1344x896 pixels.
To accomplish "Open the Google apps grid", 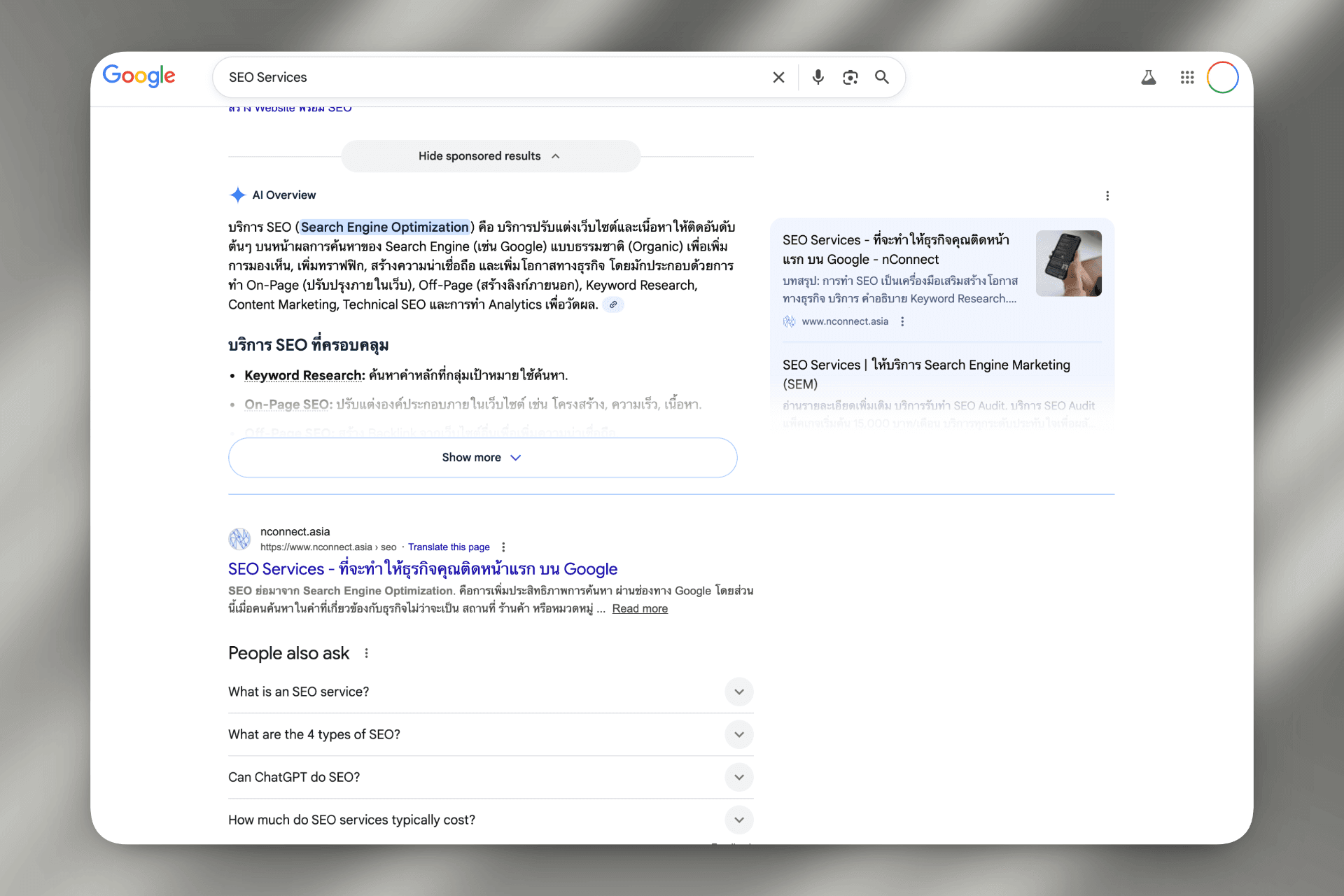I will pyautogui.click(x=1186, y=78).
